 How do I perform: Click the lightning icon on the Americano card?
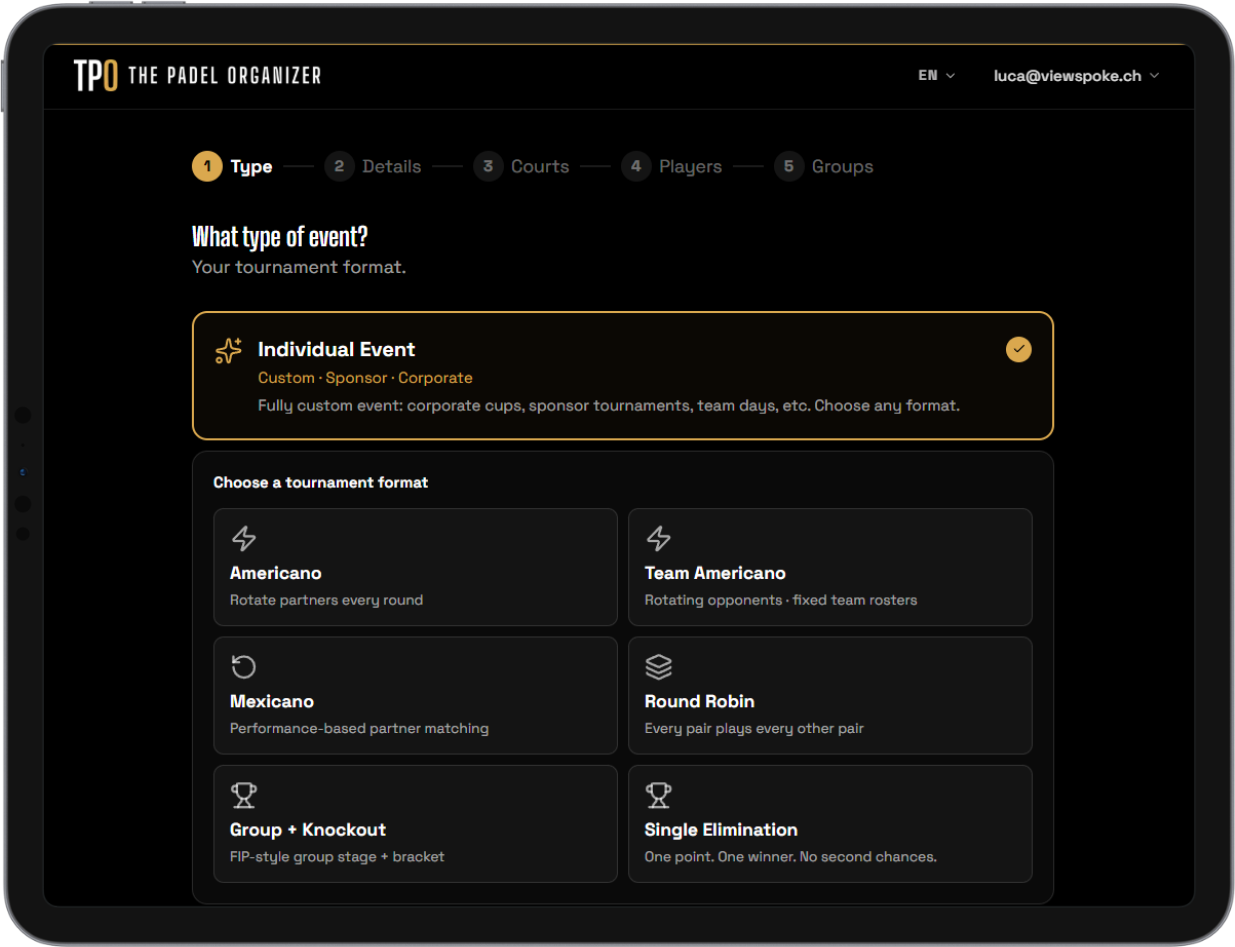244,539
